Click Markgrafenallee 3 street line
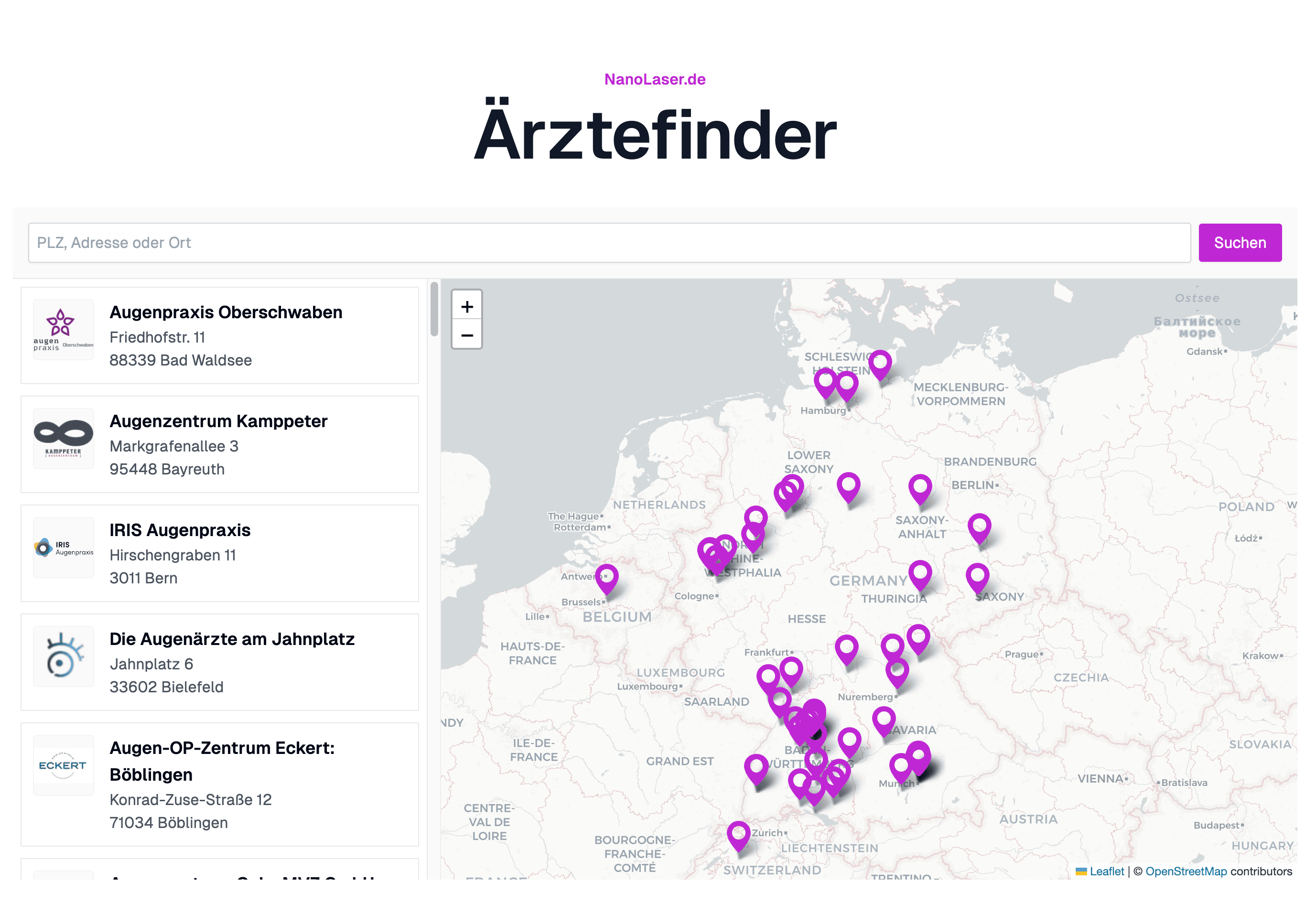This screenshot has width=1316, height=903. (174, 446)
